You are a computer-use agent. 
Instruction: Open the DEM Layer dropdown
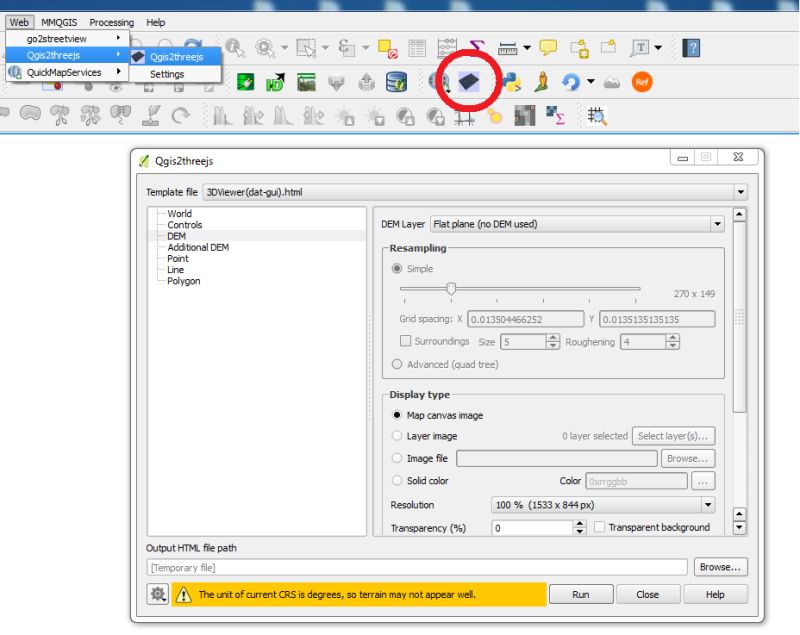point(577,223)
